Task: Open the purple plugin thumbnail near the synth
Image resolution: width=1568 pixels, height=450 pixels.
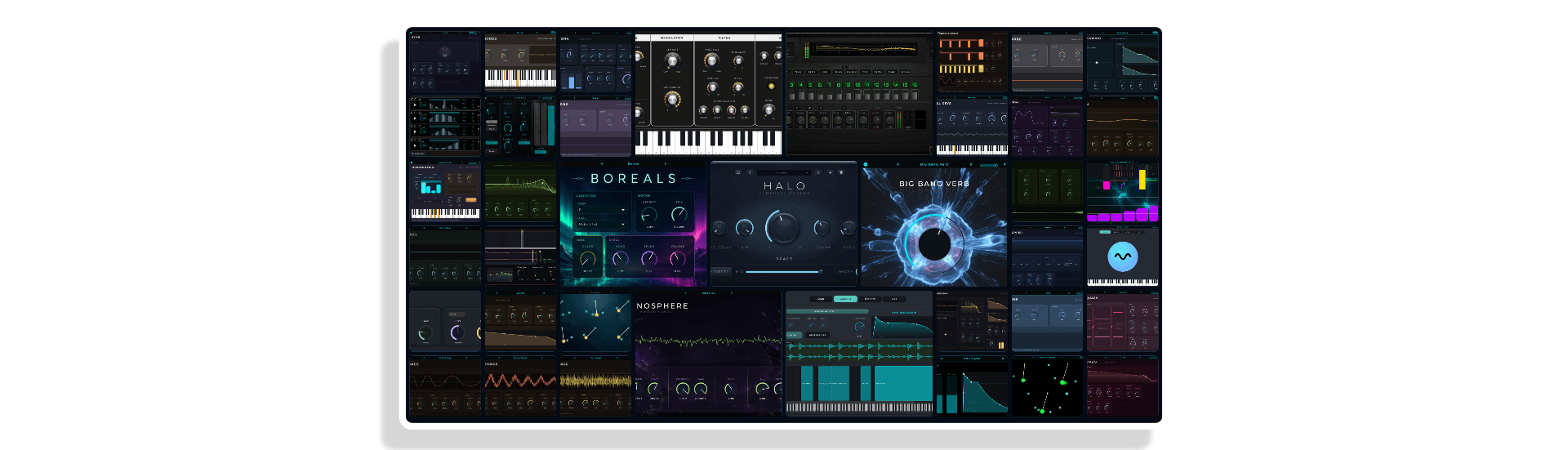Action: point(595,127)
